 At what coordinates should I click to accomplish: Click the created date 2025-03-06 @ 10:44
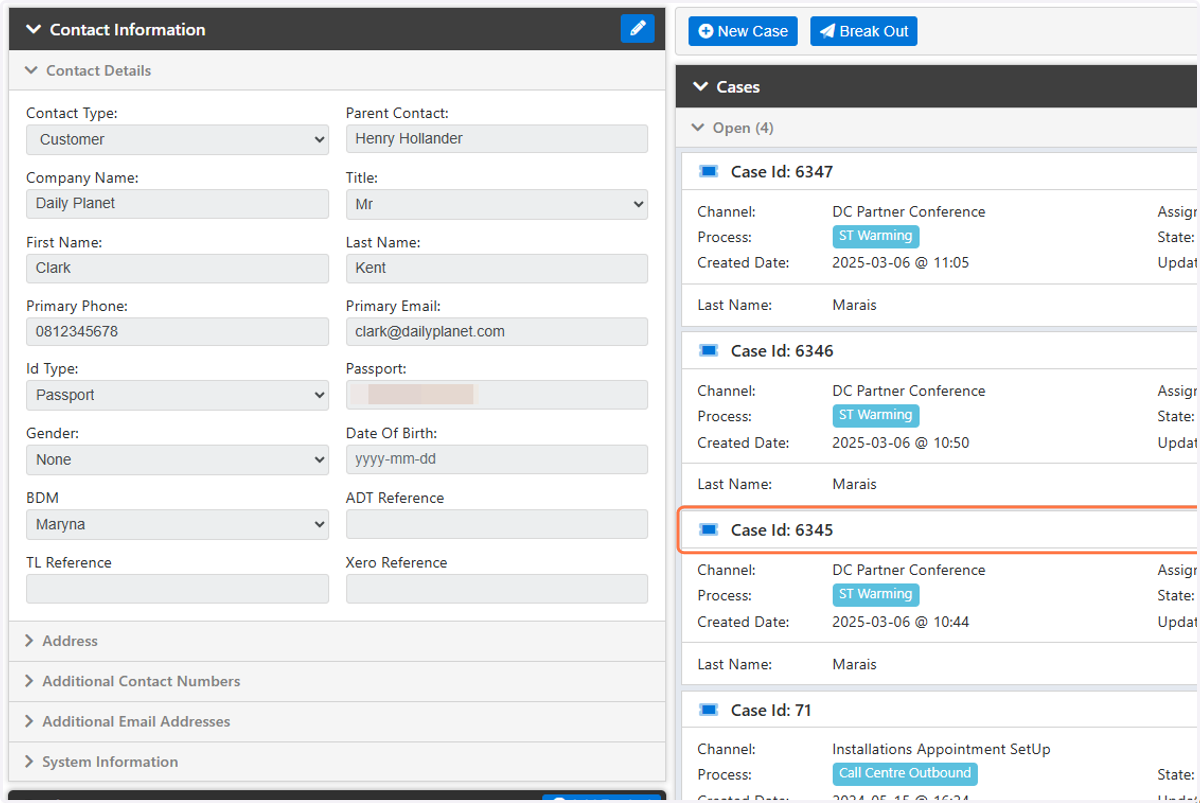[x=900, y=622]
